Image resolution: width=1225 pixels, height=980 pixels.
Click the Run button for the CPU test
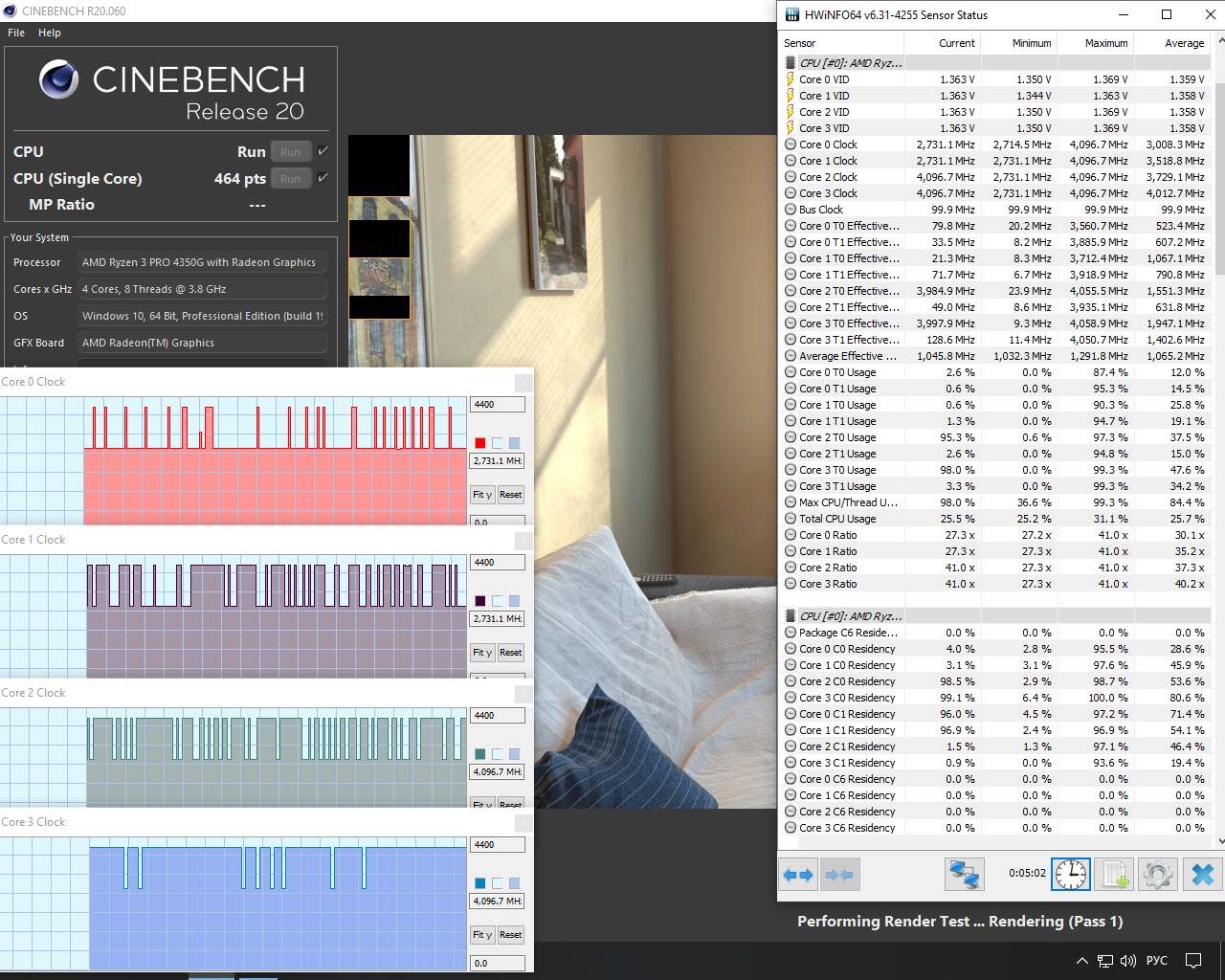[x=291, y=151]
